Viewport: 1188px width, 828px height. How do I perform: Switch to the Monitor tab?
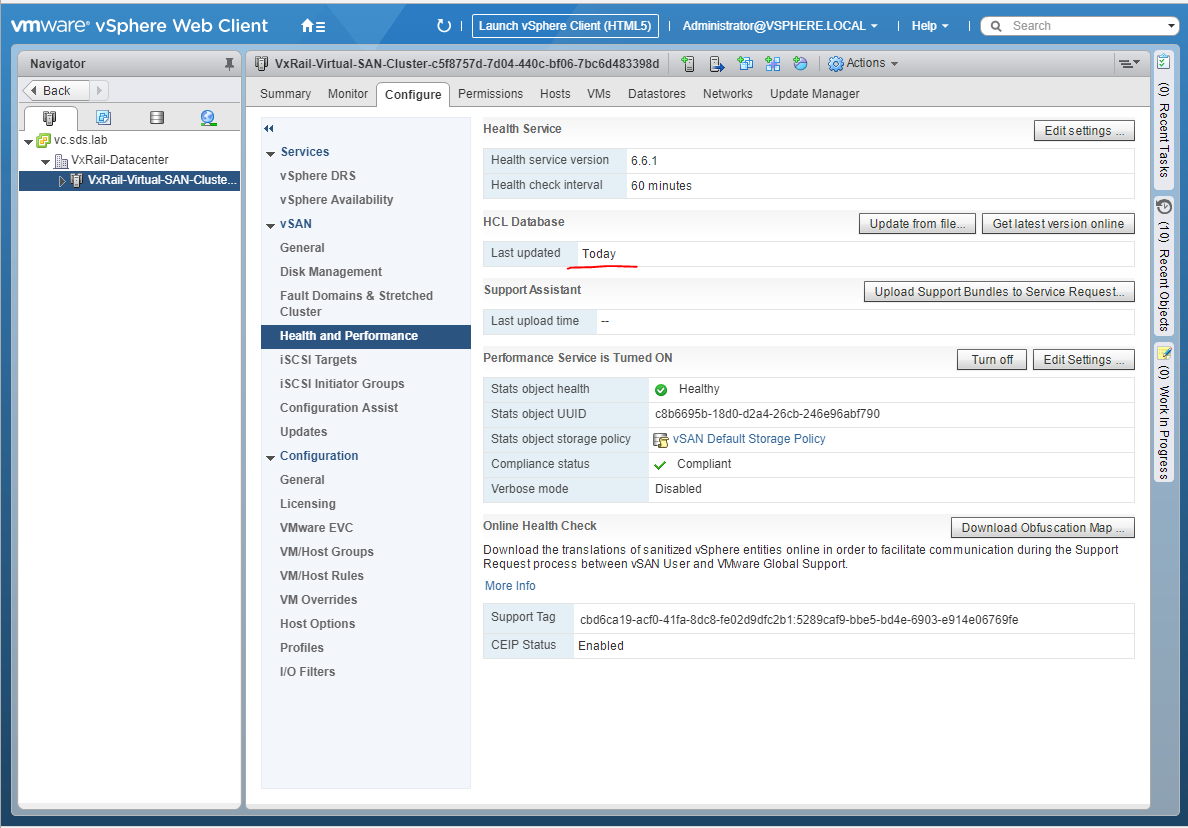pyautogui.click(x=348, y=94)
